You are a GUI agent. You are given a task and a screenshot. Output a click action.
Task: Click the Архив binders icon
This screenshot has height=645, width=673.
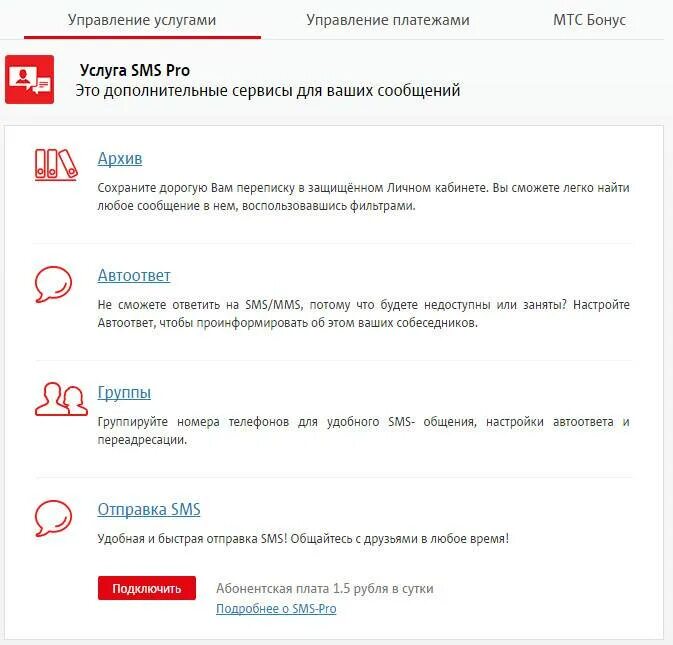click(x=56, y=165)
